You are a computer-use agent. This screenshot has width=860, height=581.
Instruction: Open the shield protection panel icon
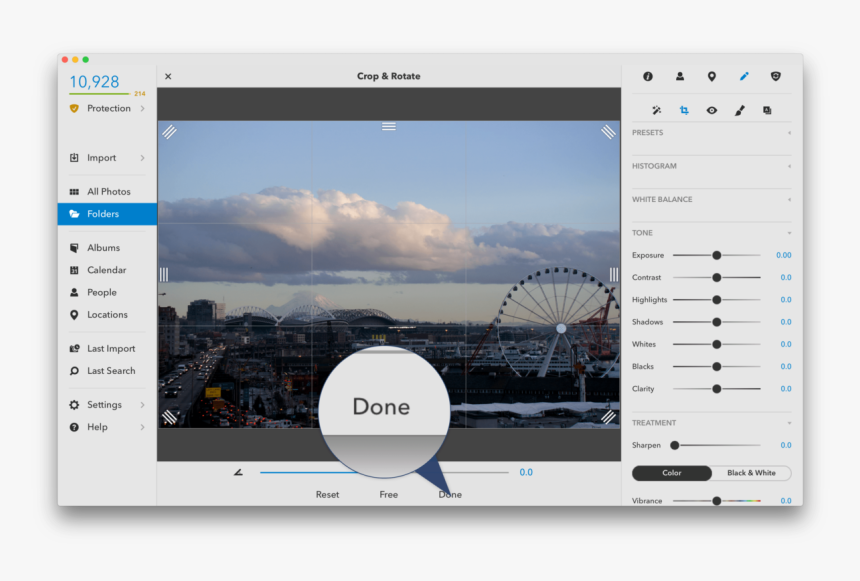776,76
